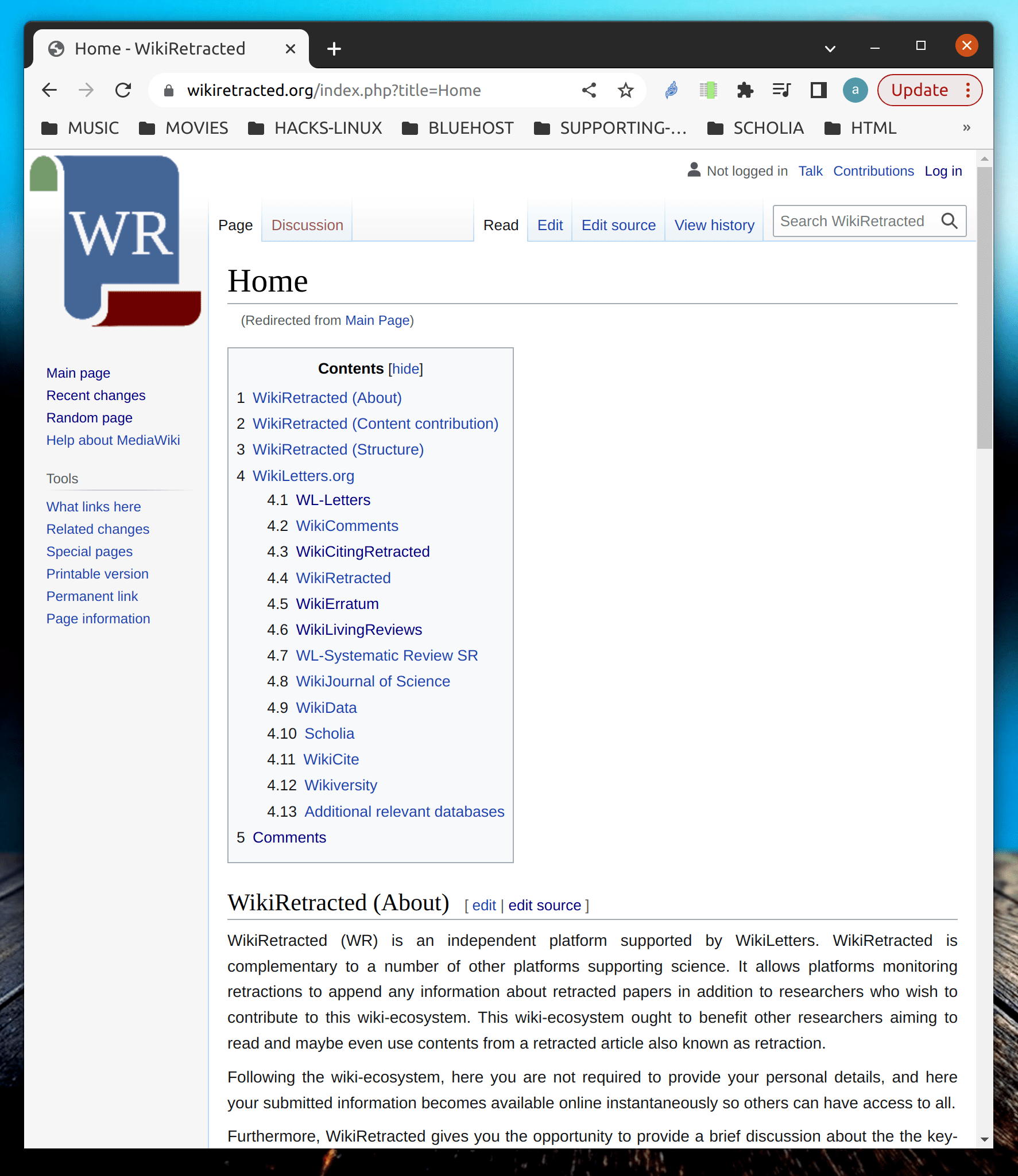The image size is (1018, 1176).
Task: Close the Home - WikiRetracted tab
Action: tap(291, 49)
